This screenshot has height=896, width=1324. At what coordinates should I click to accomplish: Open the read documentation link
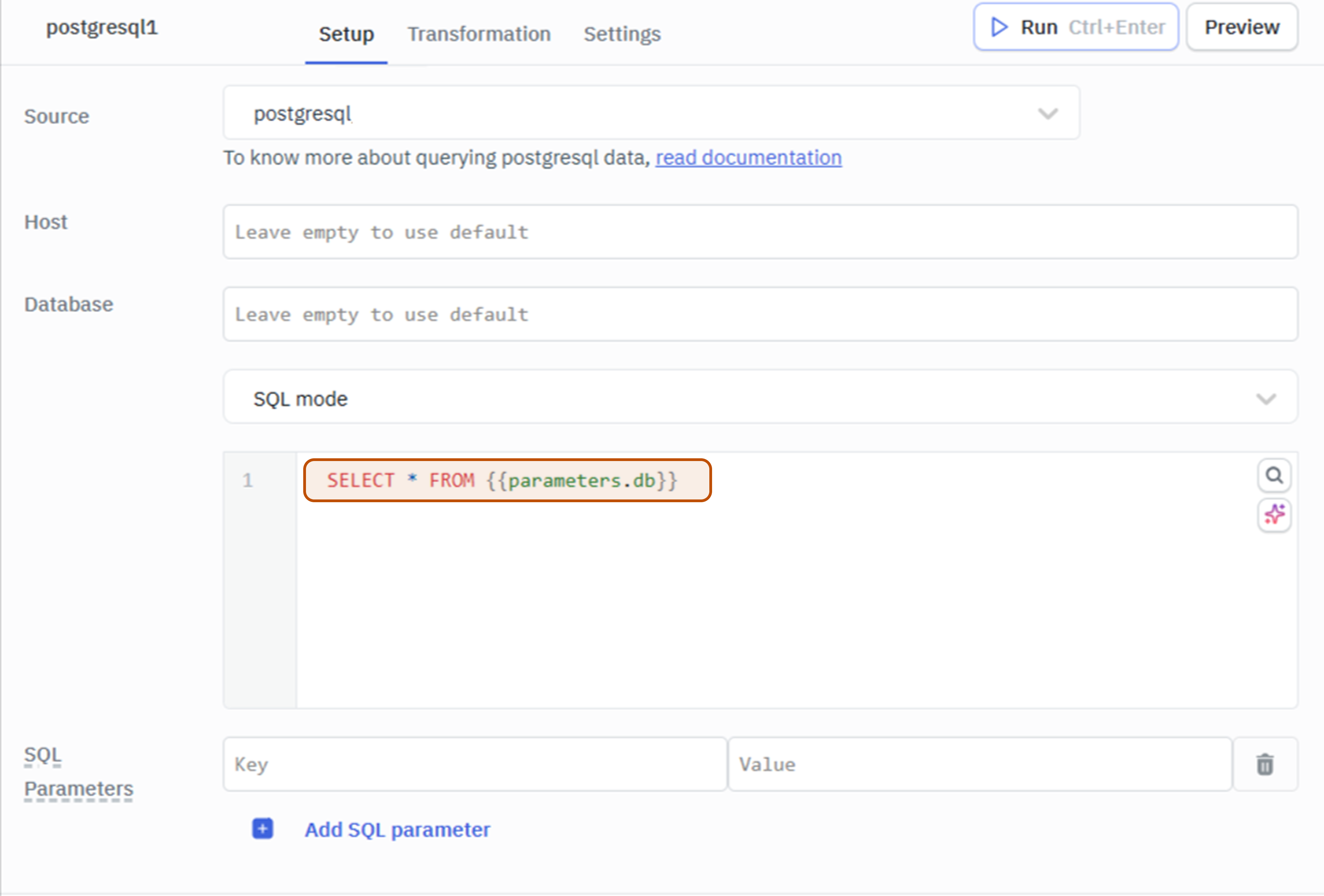tap(748, 157)
